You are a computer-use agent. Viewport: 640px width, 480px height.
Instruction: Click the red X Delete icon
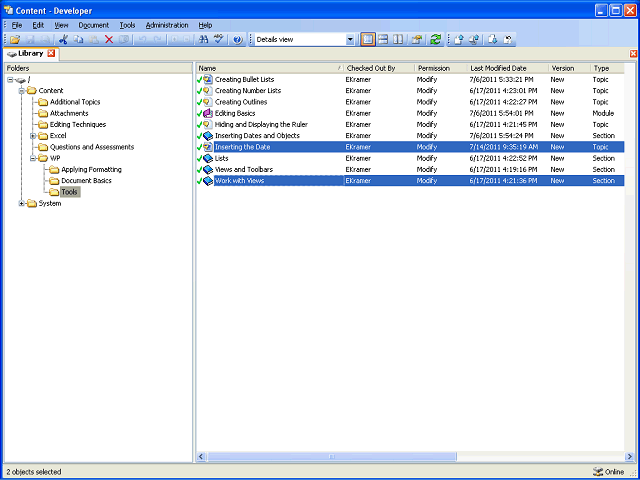tap(109, 40)
